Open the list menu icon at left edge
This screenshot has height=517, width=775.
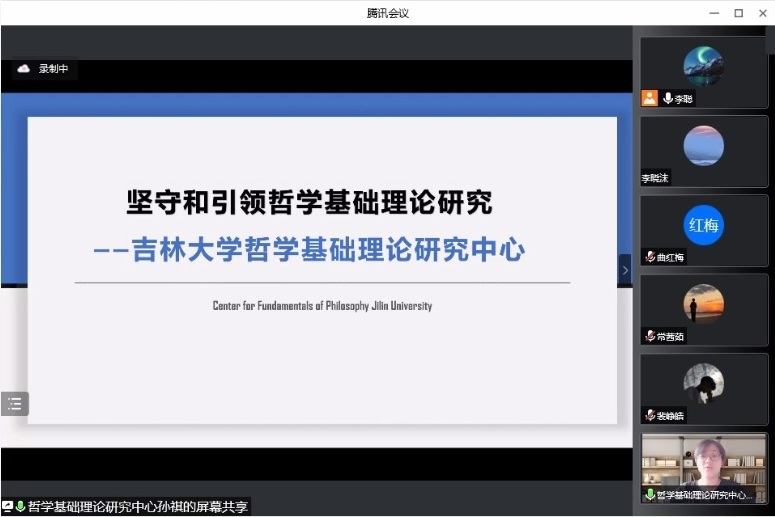tap(14, 404)
